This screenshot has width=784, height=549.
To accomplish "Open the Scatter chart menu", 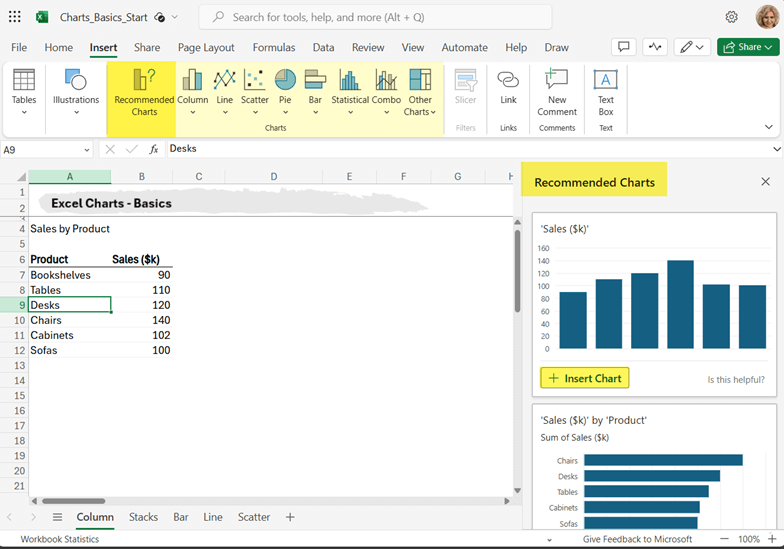I will point(255,92).
